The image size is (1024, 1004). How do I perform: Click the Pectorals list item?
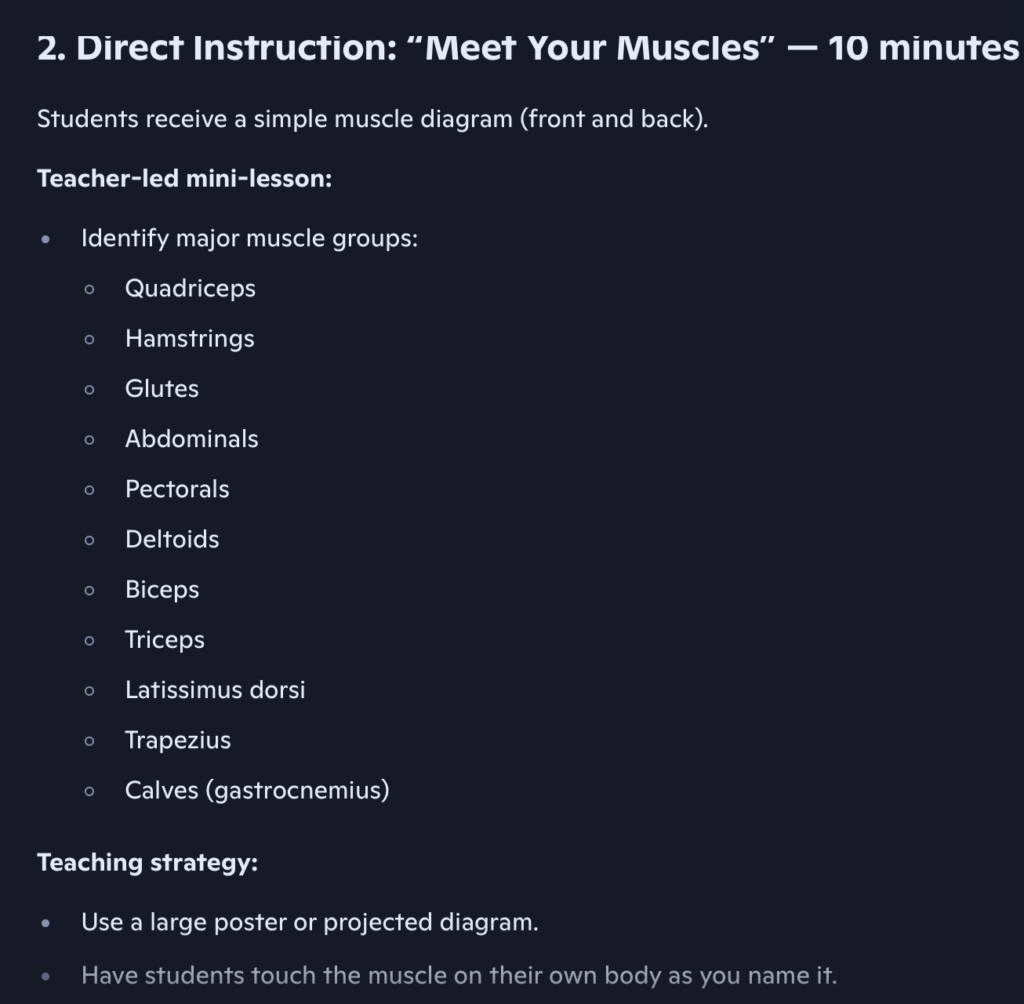(x=177, y=489)
